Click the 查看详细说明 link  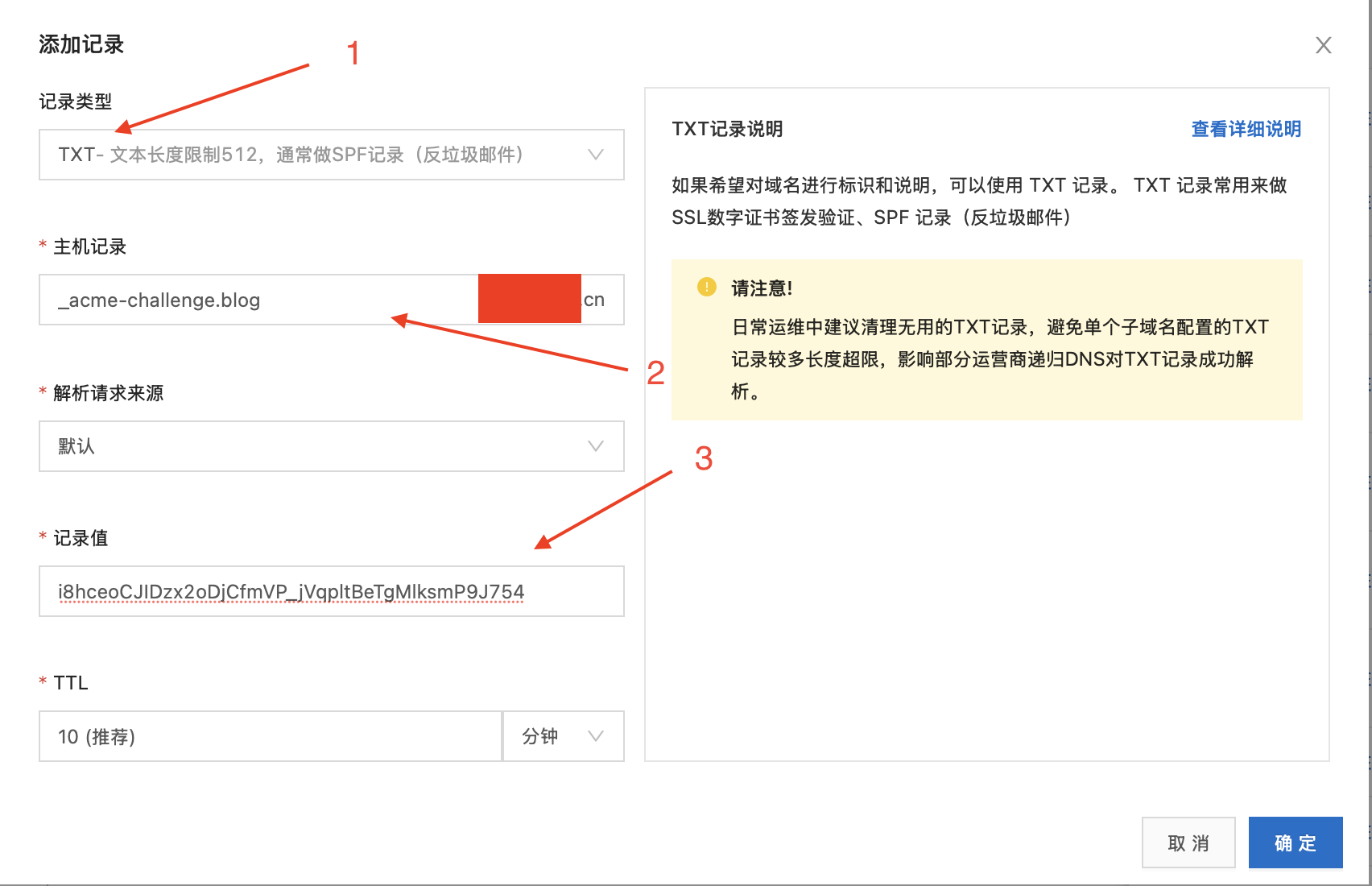[x=1245, y=129]
